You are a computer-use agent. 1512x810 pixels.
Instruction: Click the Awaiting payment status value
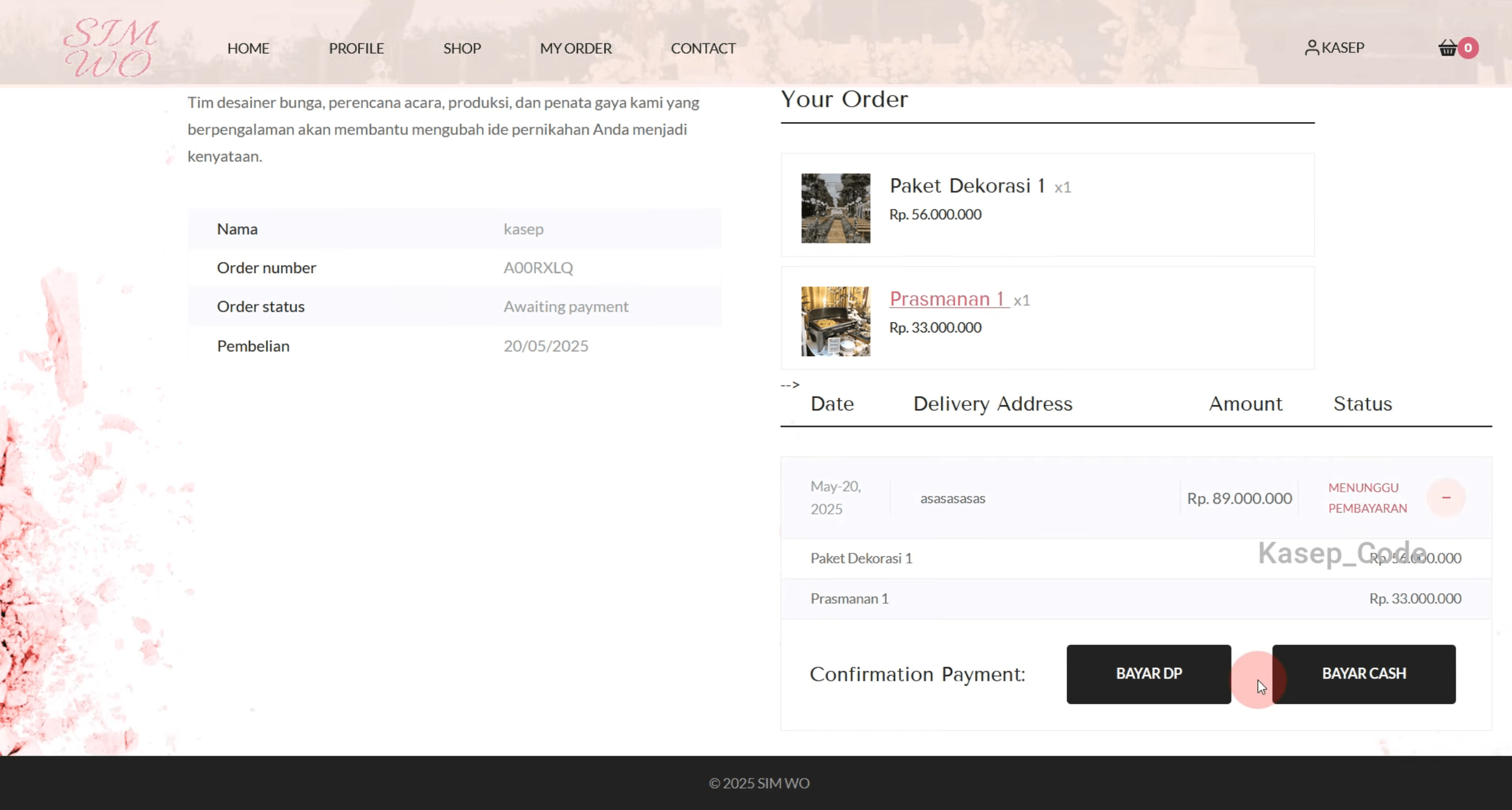pos(565,306)
